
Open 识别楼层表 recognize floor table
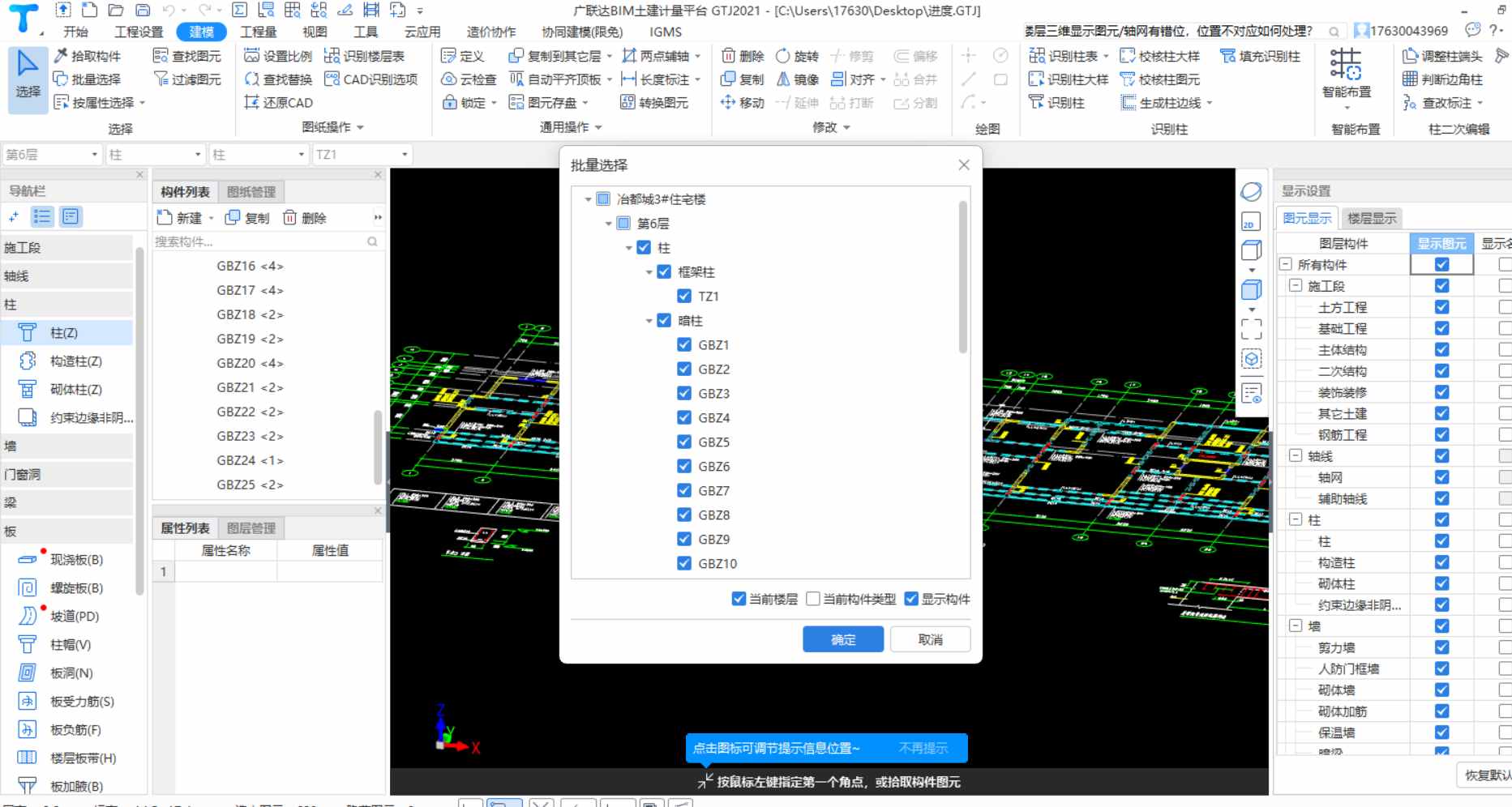pos(364,56)
